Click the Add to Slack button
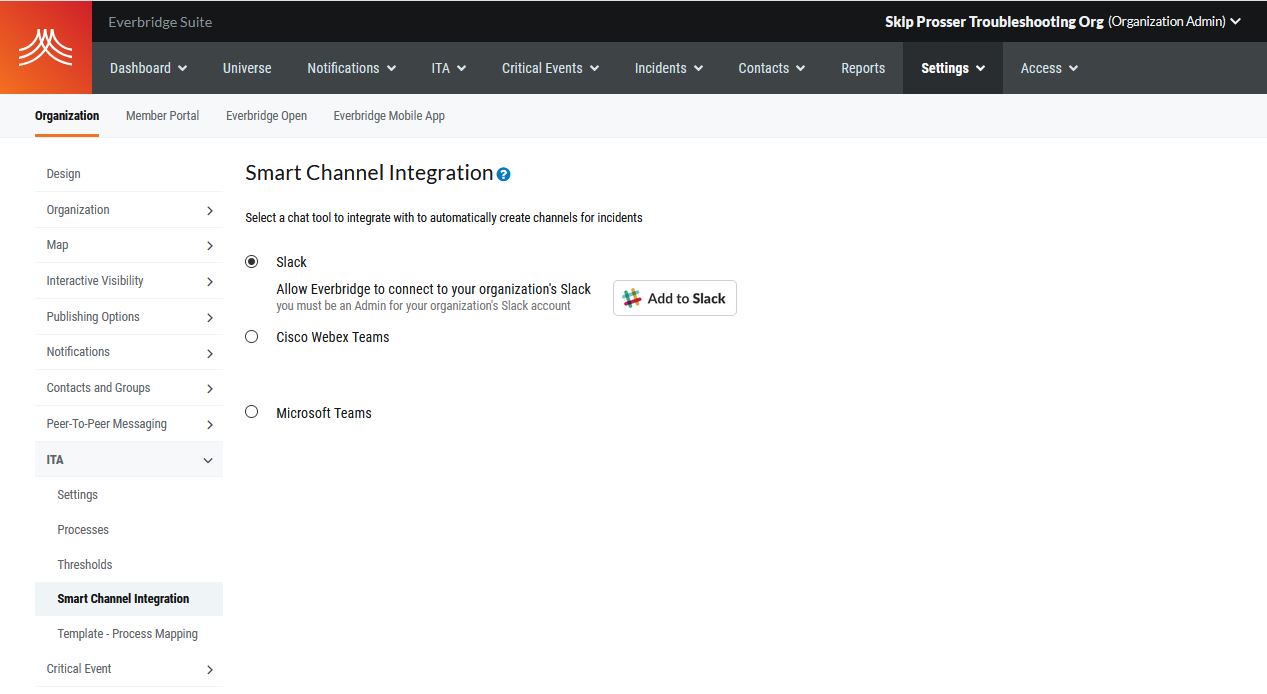1267x694 pixels. [x=675, y=298]
